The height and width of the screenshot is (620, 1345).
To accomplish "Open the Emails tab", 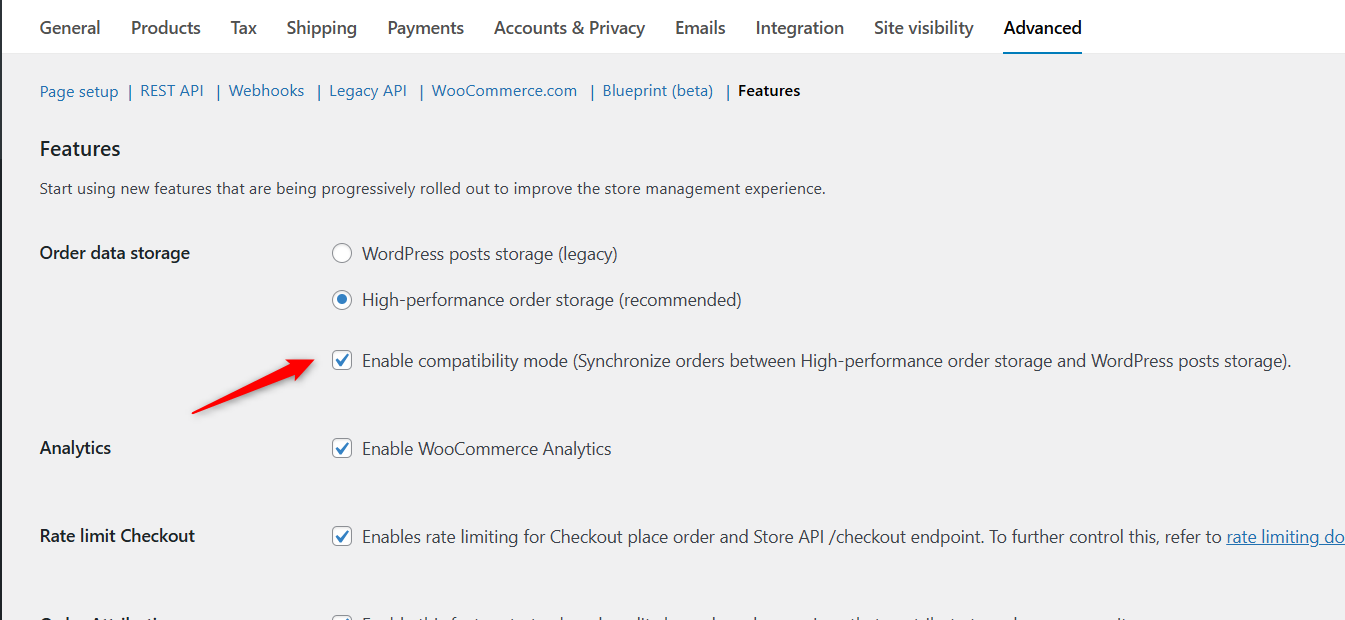I will coord(700,28).
